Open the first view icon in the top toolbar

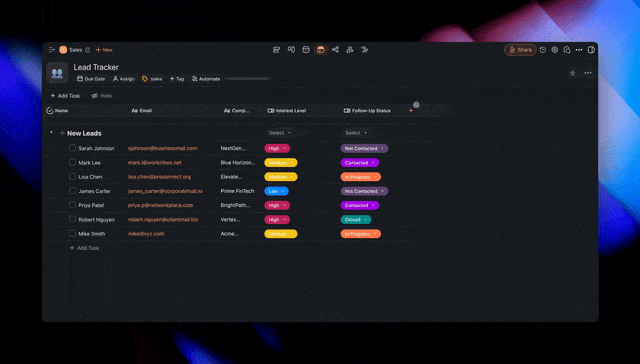coord(276,50)
